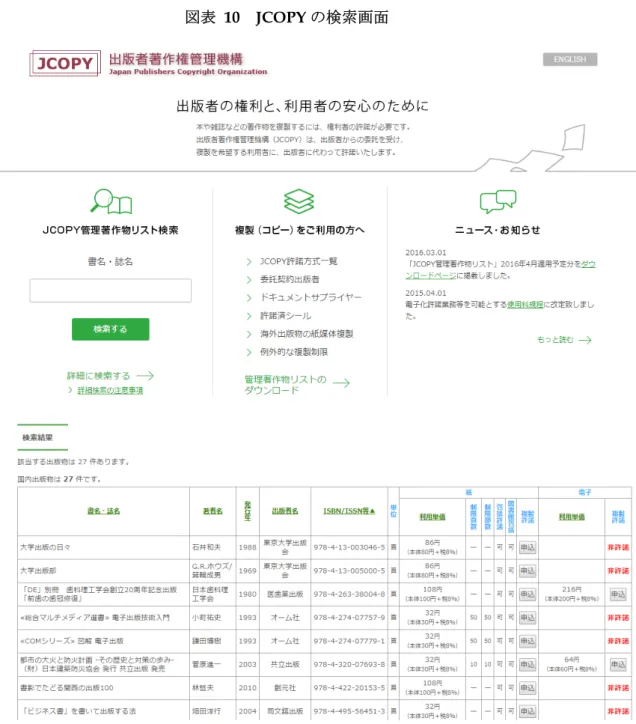Click chevron beside 例外的な複製制限
The height and width of the screenshot is (724, 636).
249,352
